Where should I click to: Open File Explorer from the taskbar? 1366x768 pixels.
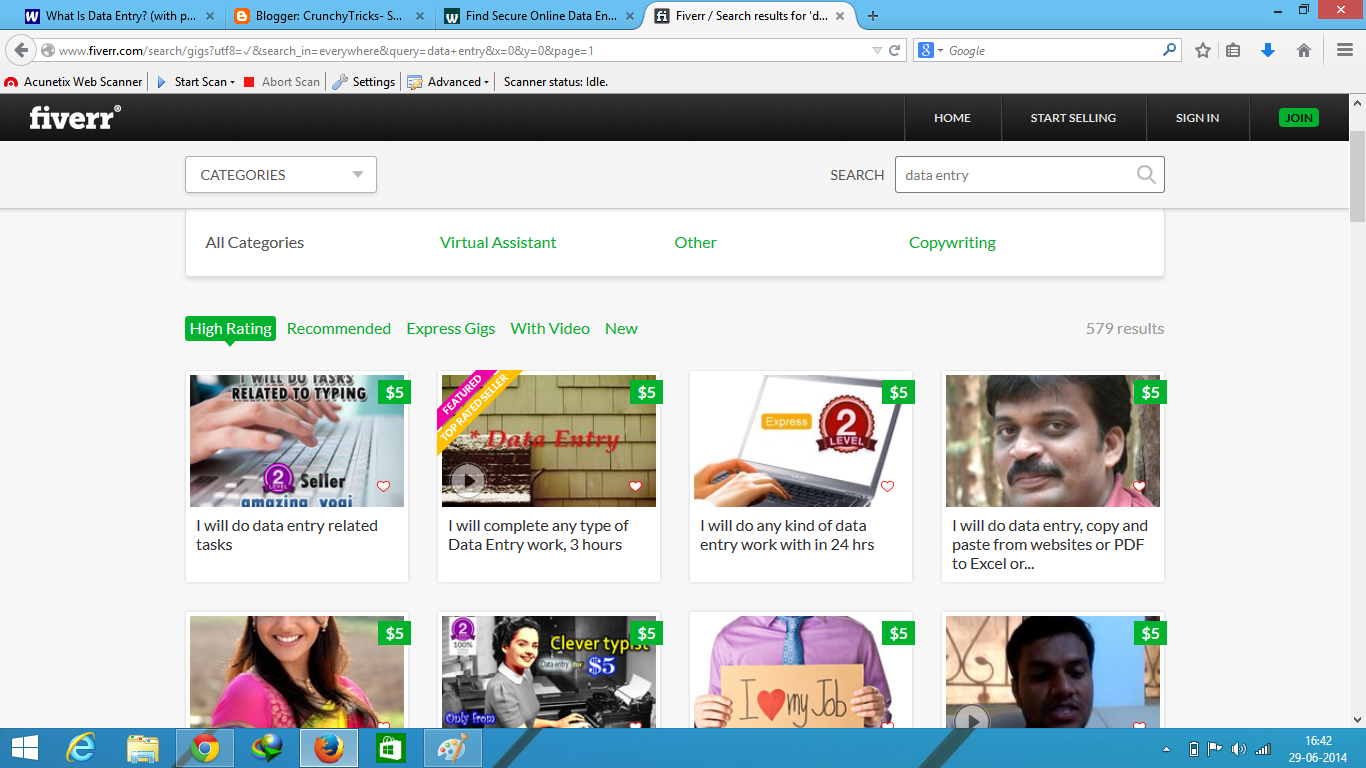[143, 748]
